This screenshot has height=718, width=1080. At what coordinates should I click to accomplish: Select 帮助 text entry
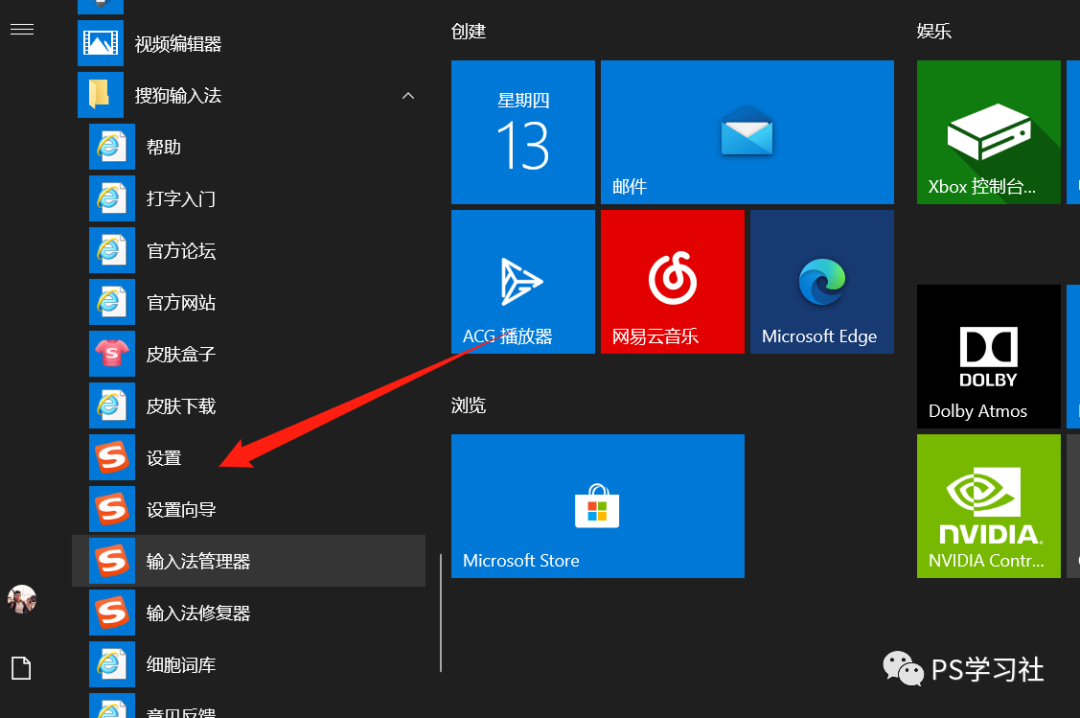[x=163, y=147]
